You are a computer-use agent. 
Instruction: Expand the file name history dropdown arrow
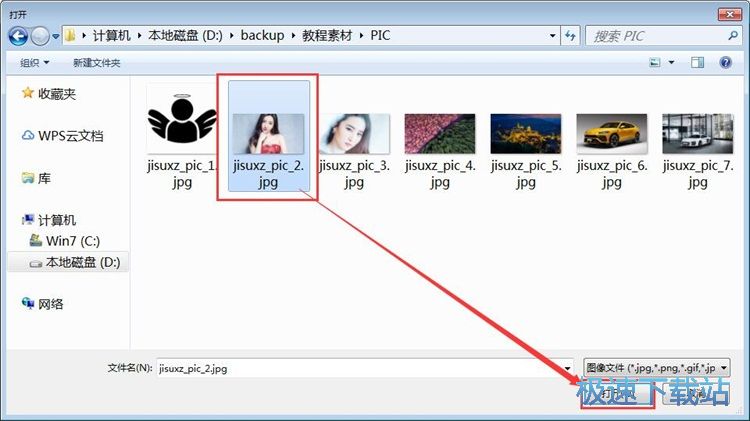[567, 368]
